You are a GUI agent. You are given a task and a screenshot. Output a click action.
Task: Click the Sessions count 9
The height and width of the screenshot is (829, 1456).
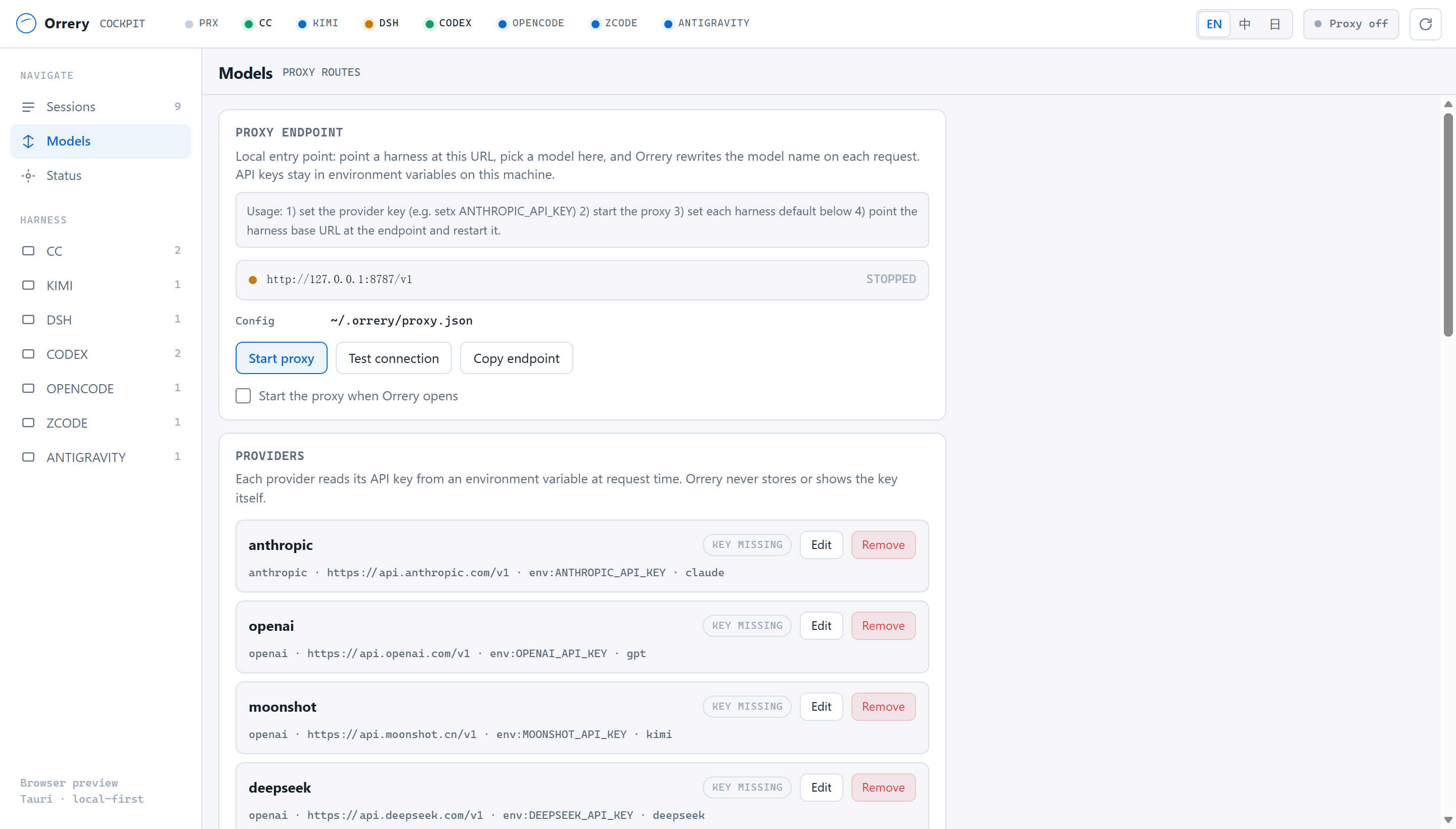pos(177,107)
